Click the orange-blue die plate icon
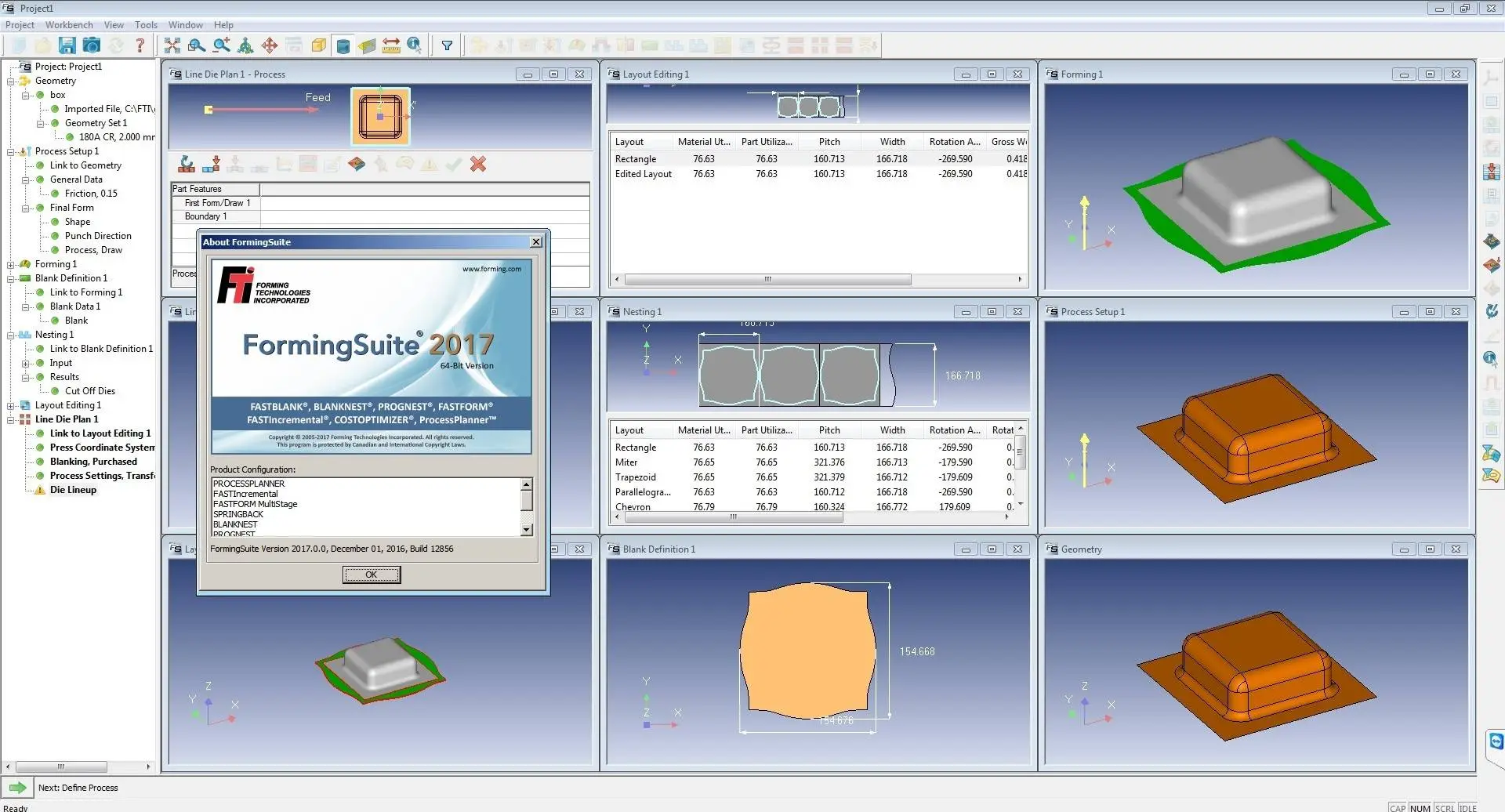 pyautogui.click(x=357, y=164)
